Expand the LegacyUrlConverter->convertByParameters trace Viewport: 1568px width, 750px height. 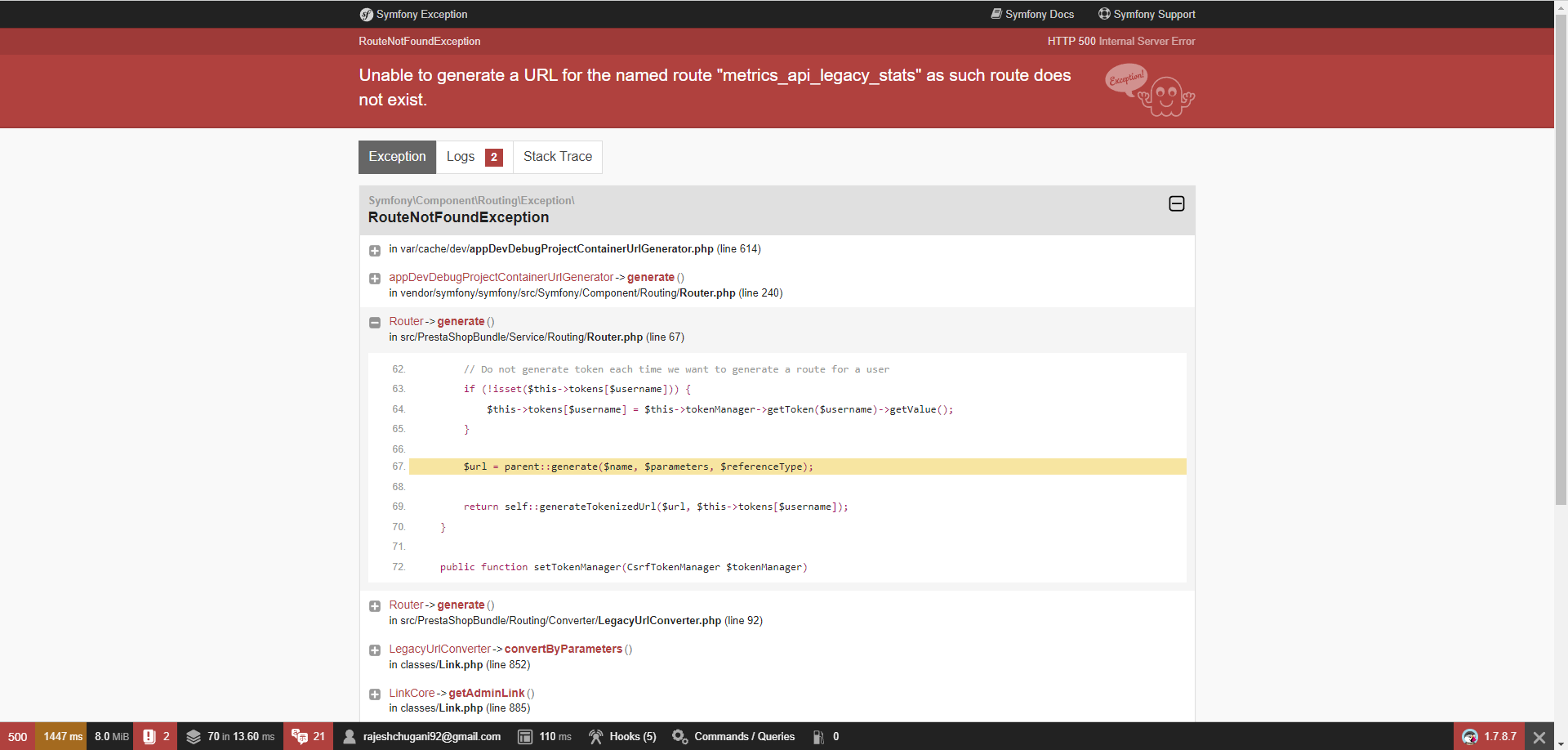click(375, 650)
